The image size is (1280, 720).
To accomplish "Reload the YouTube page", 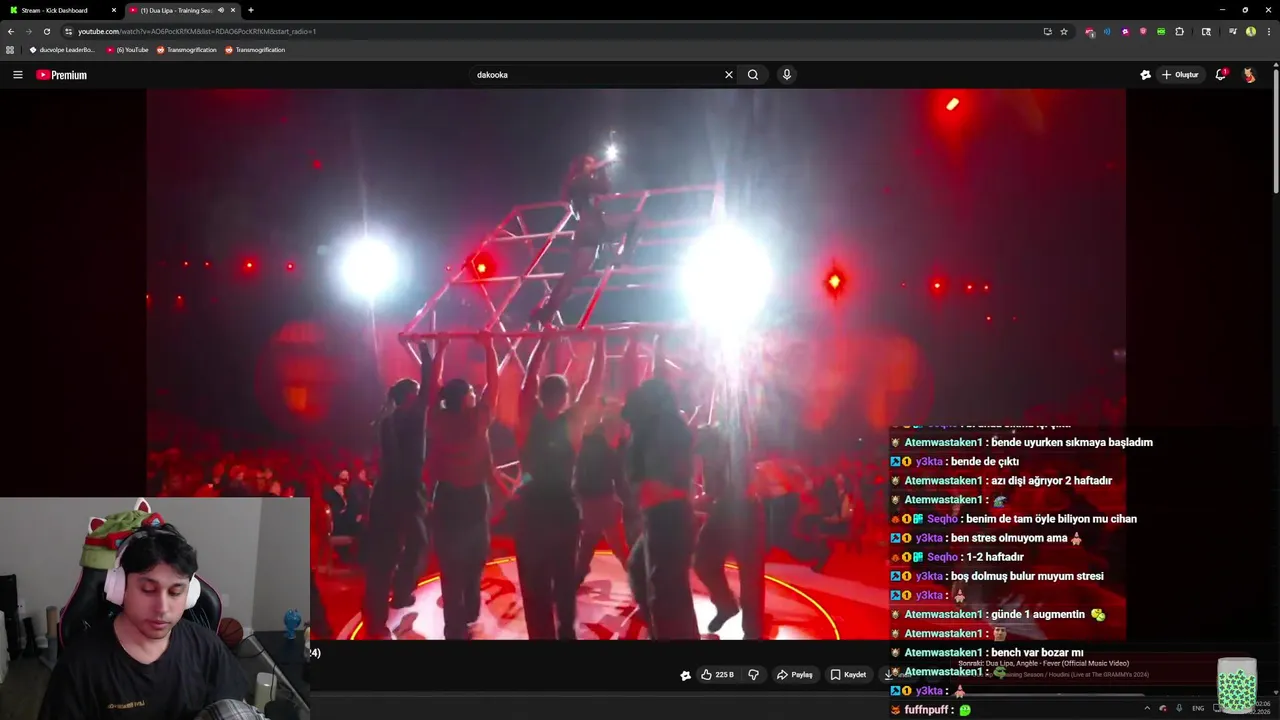I will coord(46,31).
